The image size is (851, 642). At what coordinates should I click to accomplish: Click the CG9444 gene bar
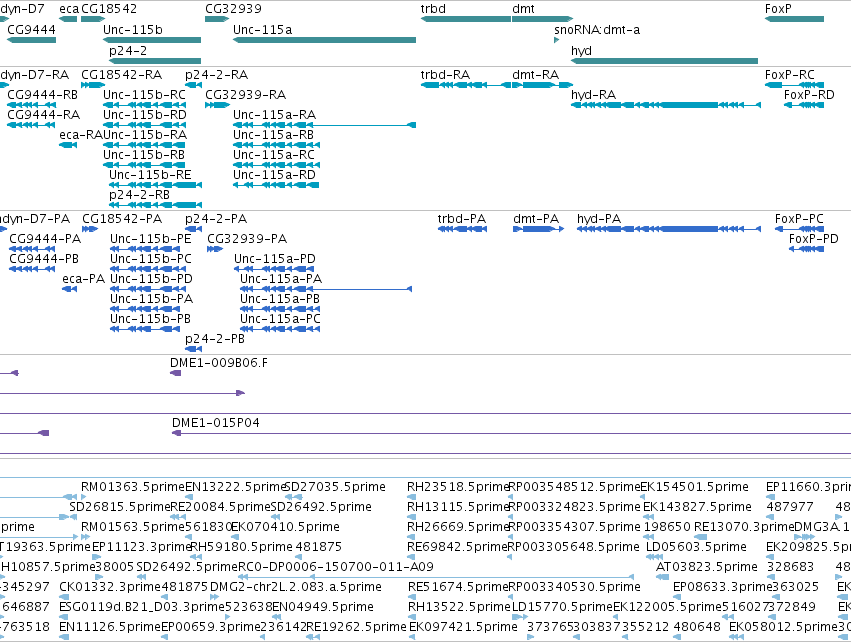point(31,40)
